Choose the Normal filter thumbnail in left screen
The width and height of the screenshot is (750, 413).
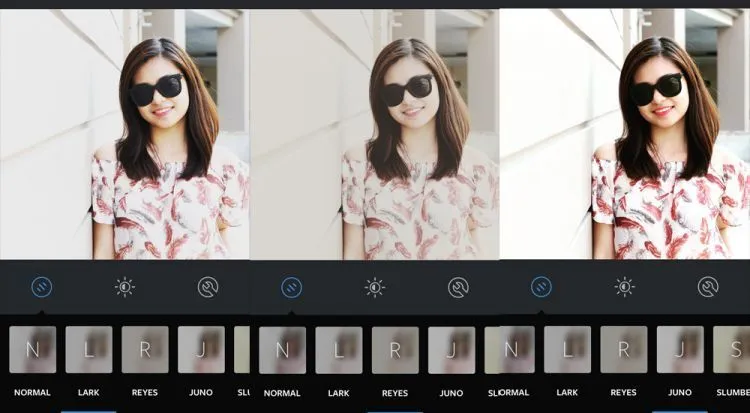[x=33, y=350]
